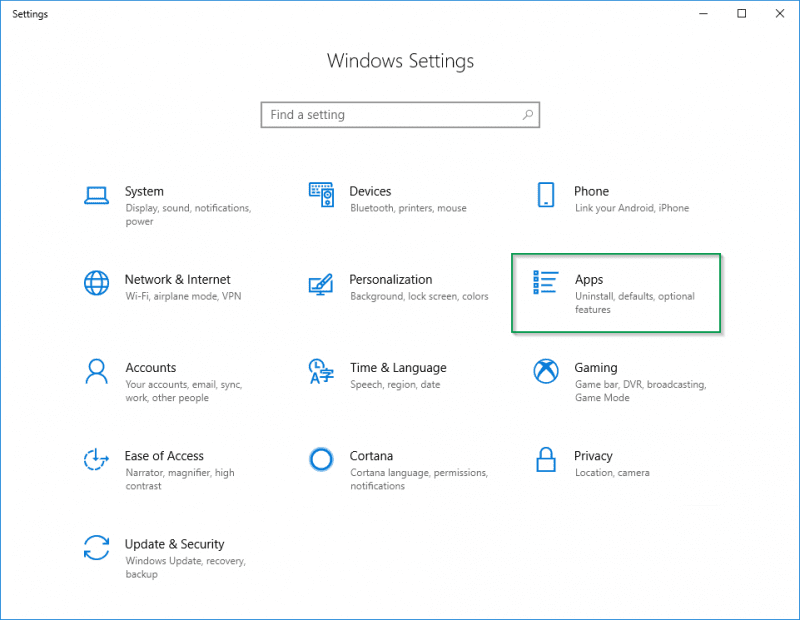This screenshot has width=800, height=620.
Task: Click the Find a setting search box
Action: 400,114
